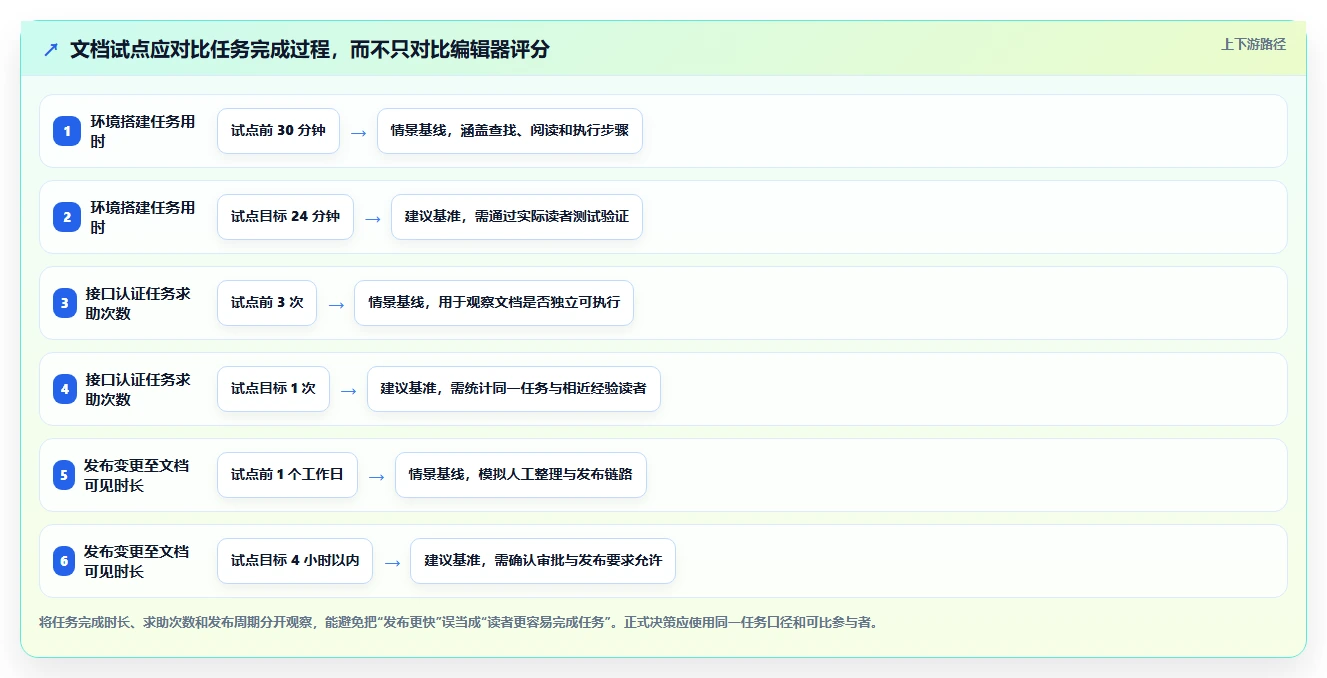
Task: Click the 上下游路径 label in the header
Action: (x=1253, y=44)
